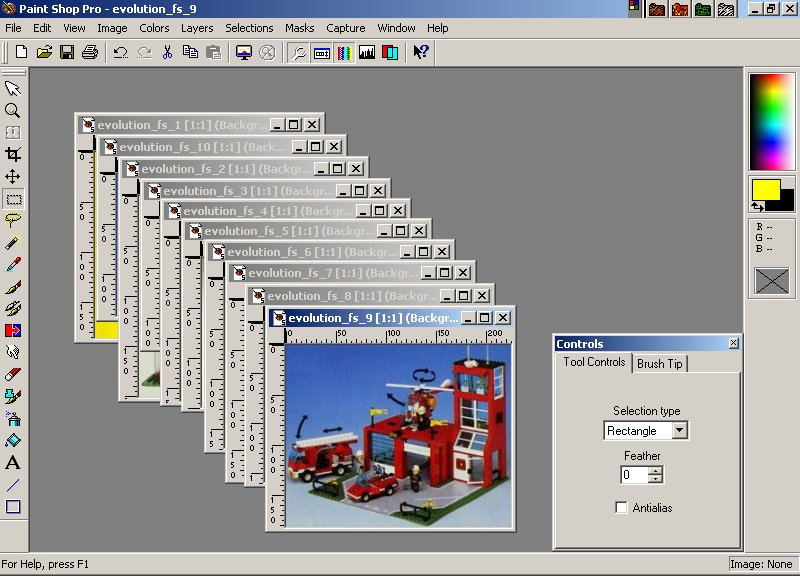This screenshot has width=800, height=576.
Task: Open the full screen preview
Action: (x=243, y=52)
